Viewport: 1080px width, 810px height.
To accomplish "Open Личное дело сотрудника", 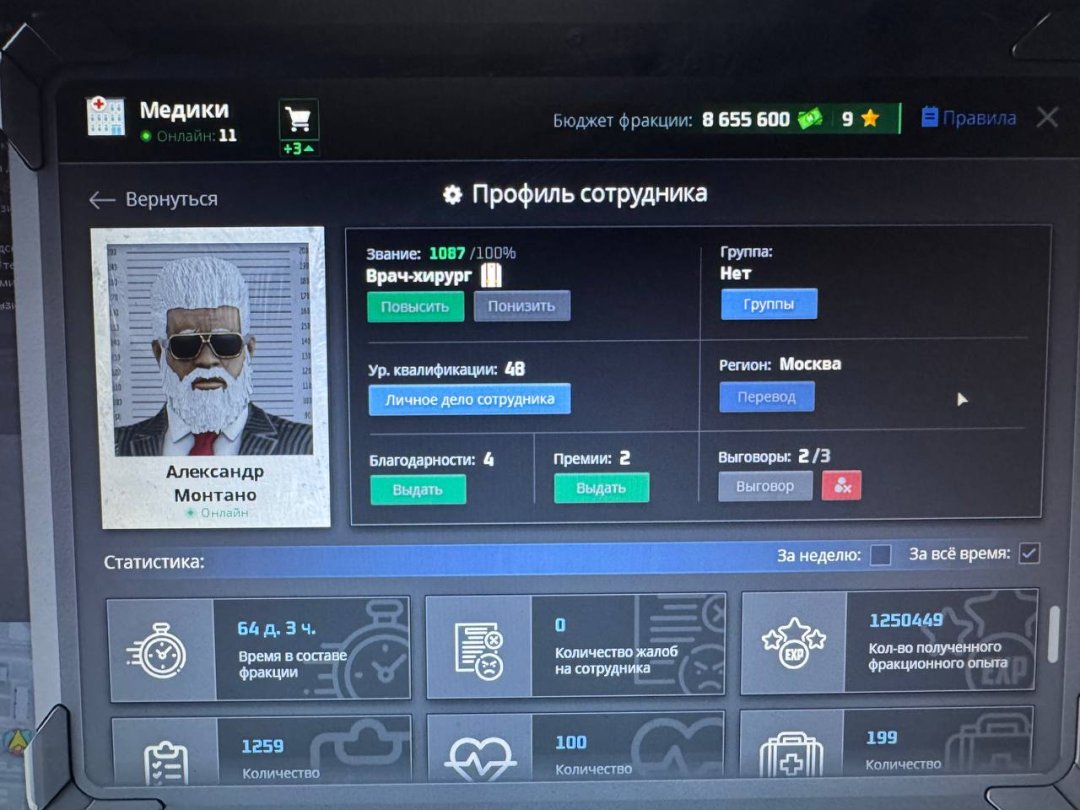I will [469, 400].
